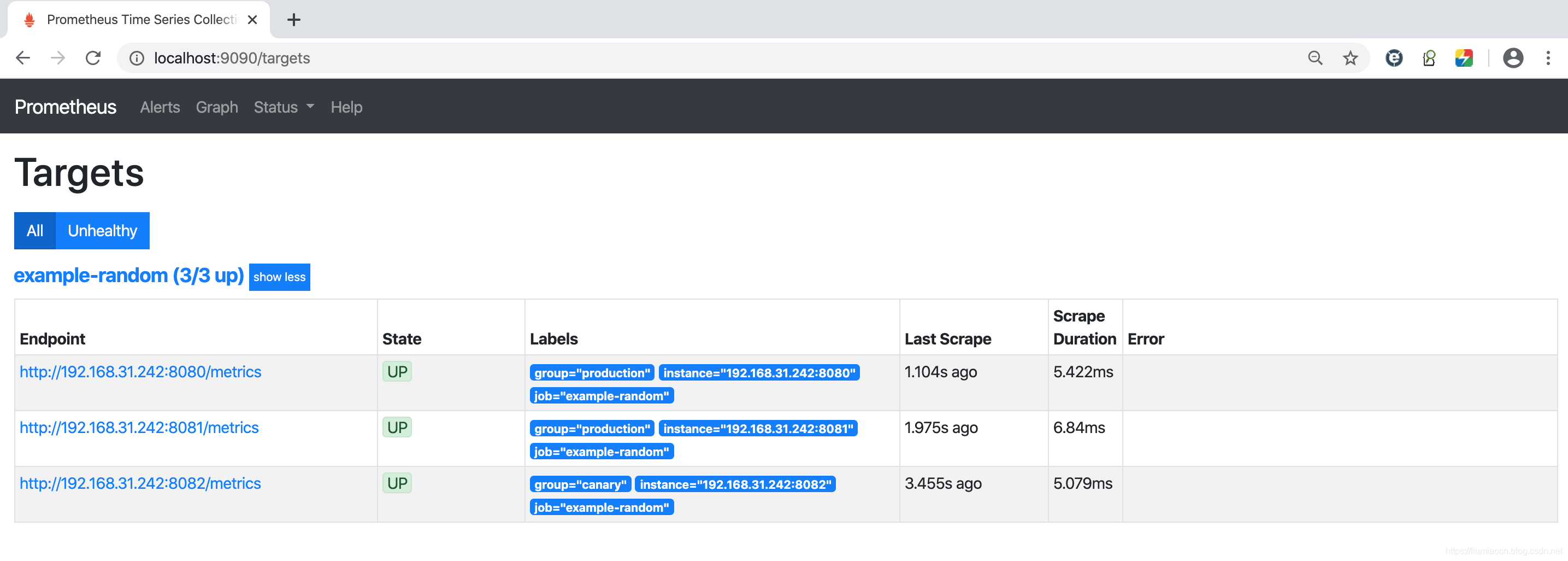
Task: Click the job="example-random" label in 8080 row
Action: (x=602, y=396)
